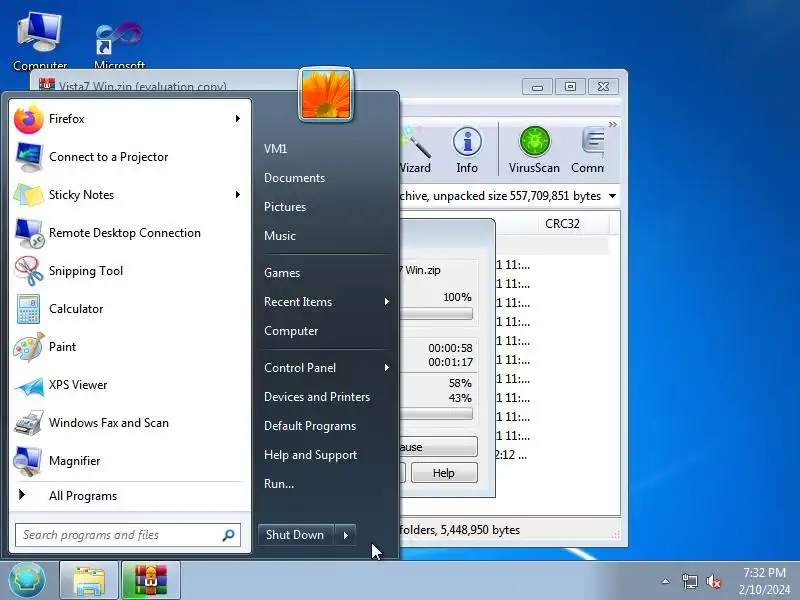Click the Pause button in extraction dialog
This screenshot has width=800, height=600.
point(439,447)
